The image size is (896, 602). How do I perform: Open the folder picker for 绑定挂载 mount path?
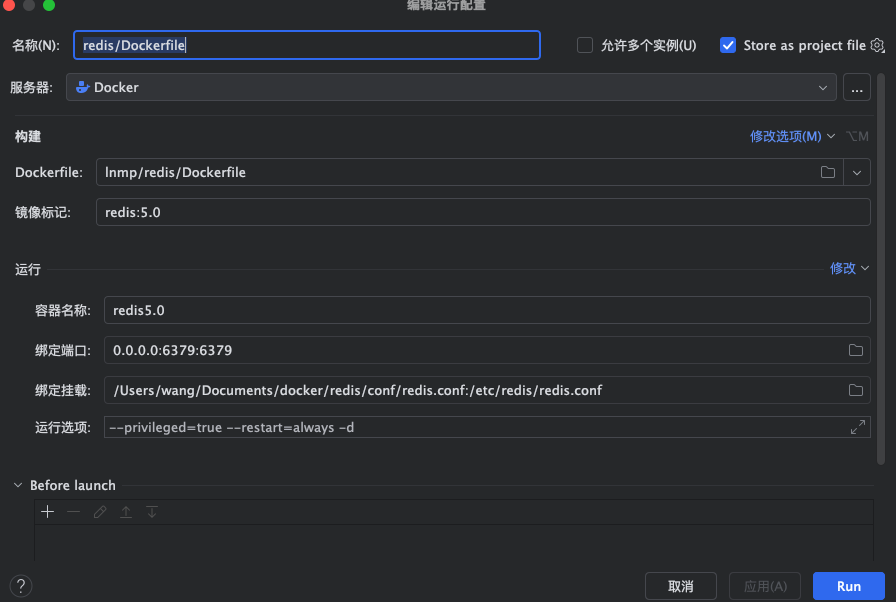click(x=856, y=390)
